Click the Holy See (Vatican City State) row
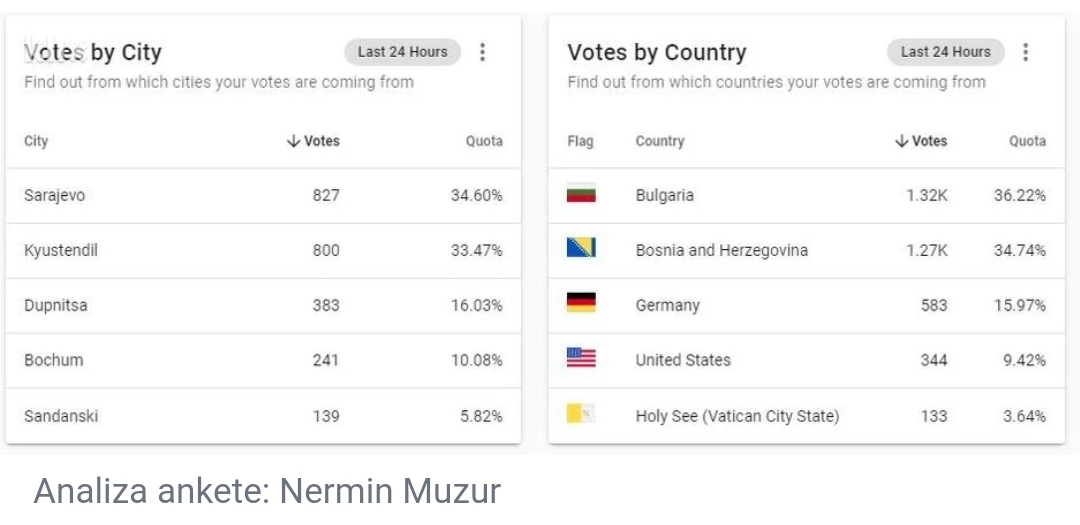The image size is (1080, 525). [x=807, y=416]
